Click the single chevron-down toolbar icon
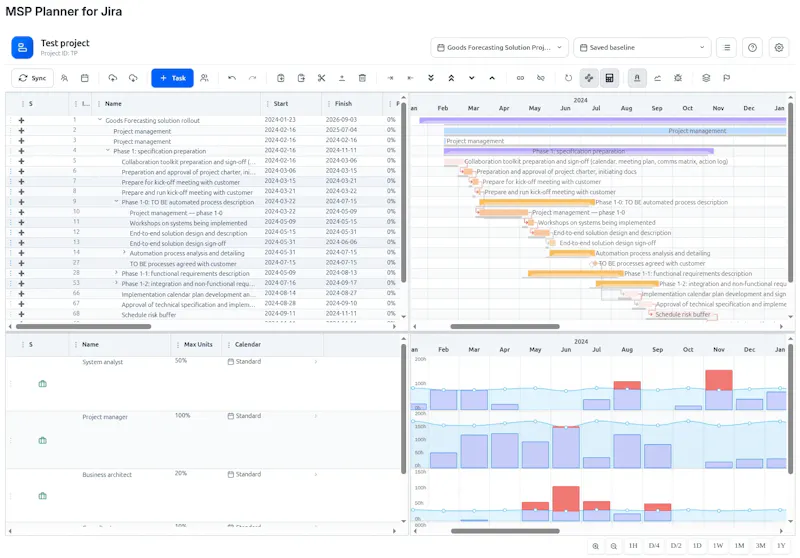Screen dimensions: 800x558 coord(471,78)
